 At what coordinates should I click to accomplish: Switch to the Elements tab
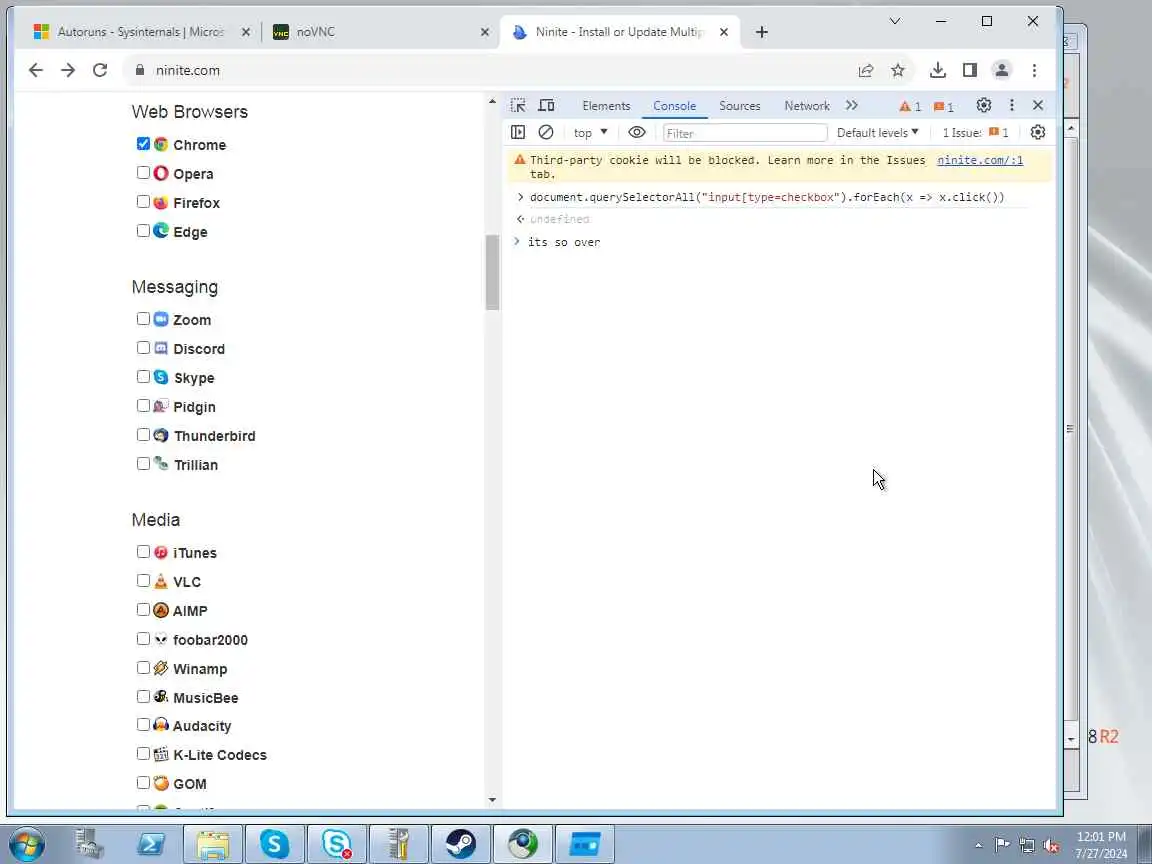pos(606,106)
